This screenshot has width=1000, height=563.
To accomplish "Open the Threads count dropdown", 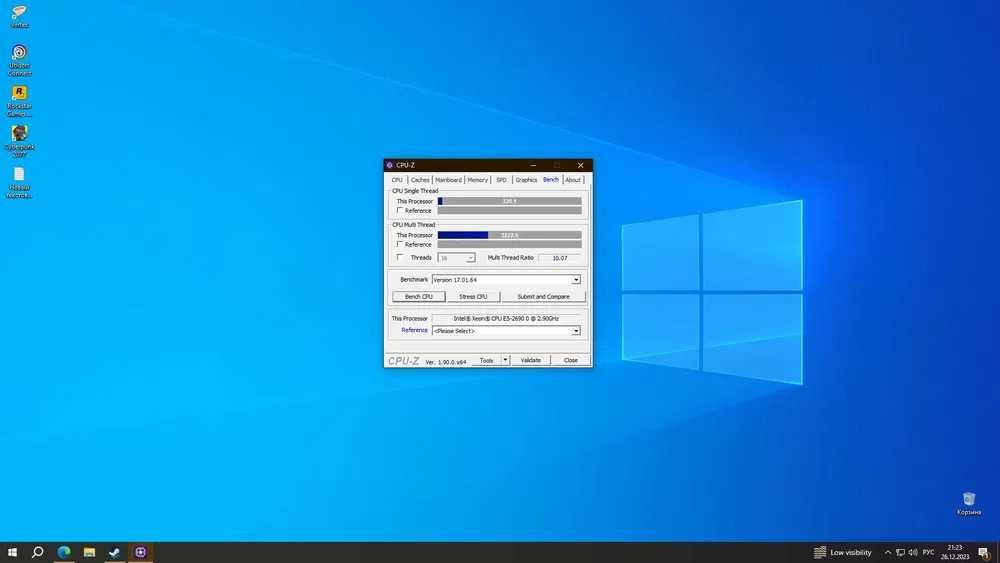I will pyautogui.click(x=456, y=258).
